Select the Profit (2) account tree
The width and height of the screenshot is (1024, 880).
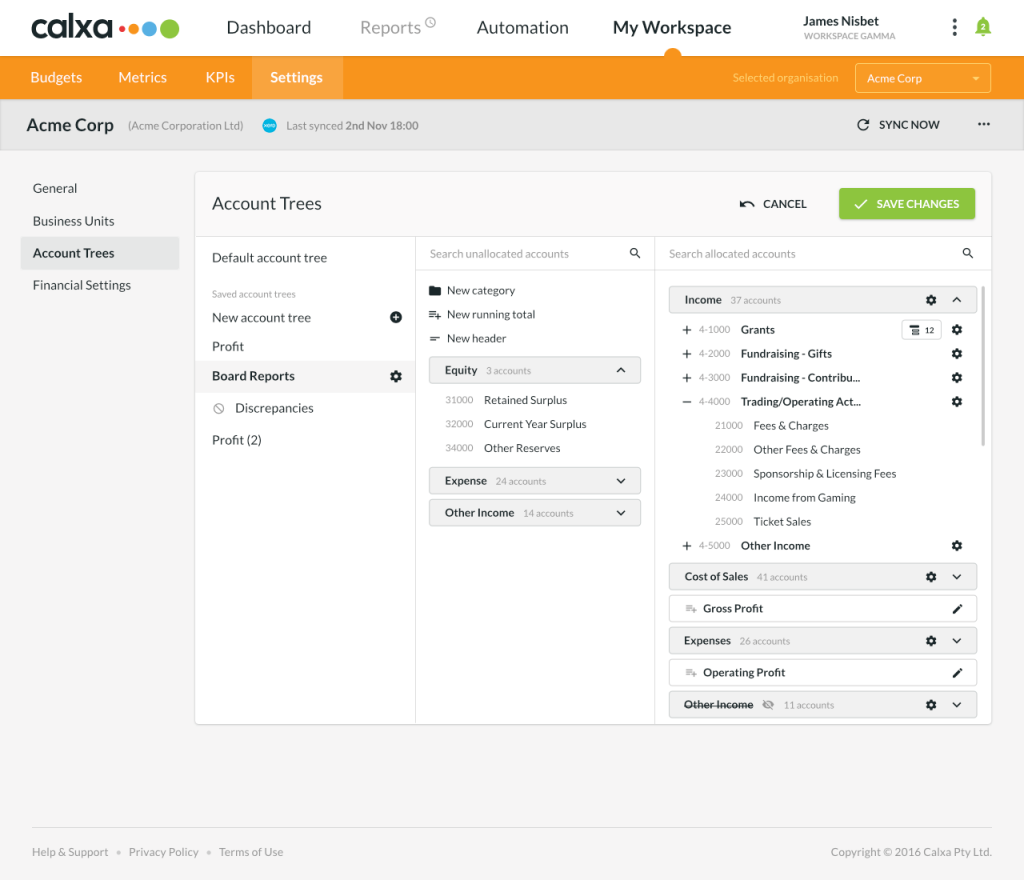pyautogui.click(x=236, y=440)
